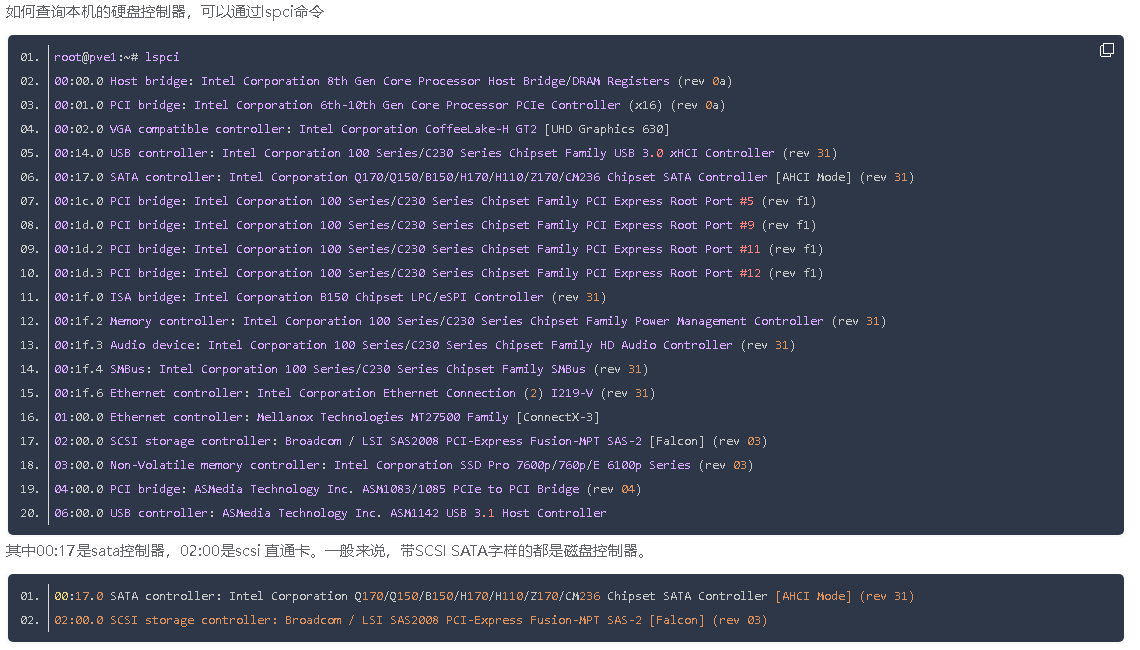Click the Non-Volatile memory controller SSD Pro line
This screenshot has width=1140, height=650.
[404, 465]
